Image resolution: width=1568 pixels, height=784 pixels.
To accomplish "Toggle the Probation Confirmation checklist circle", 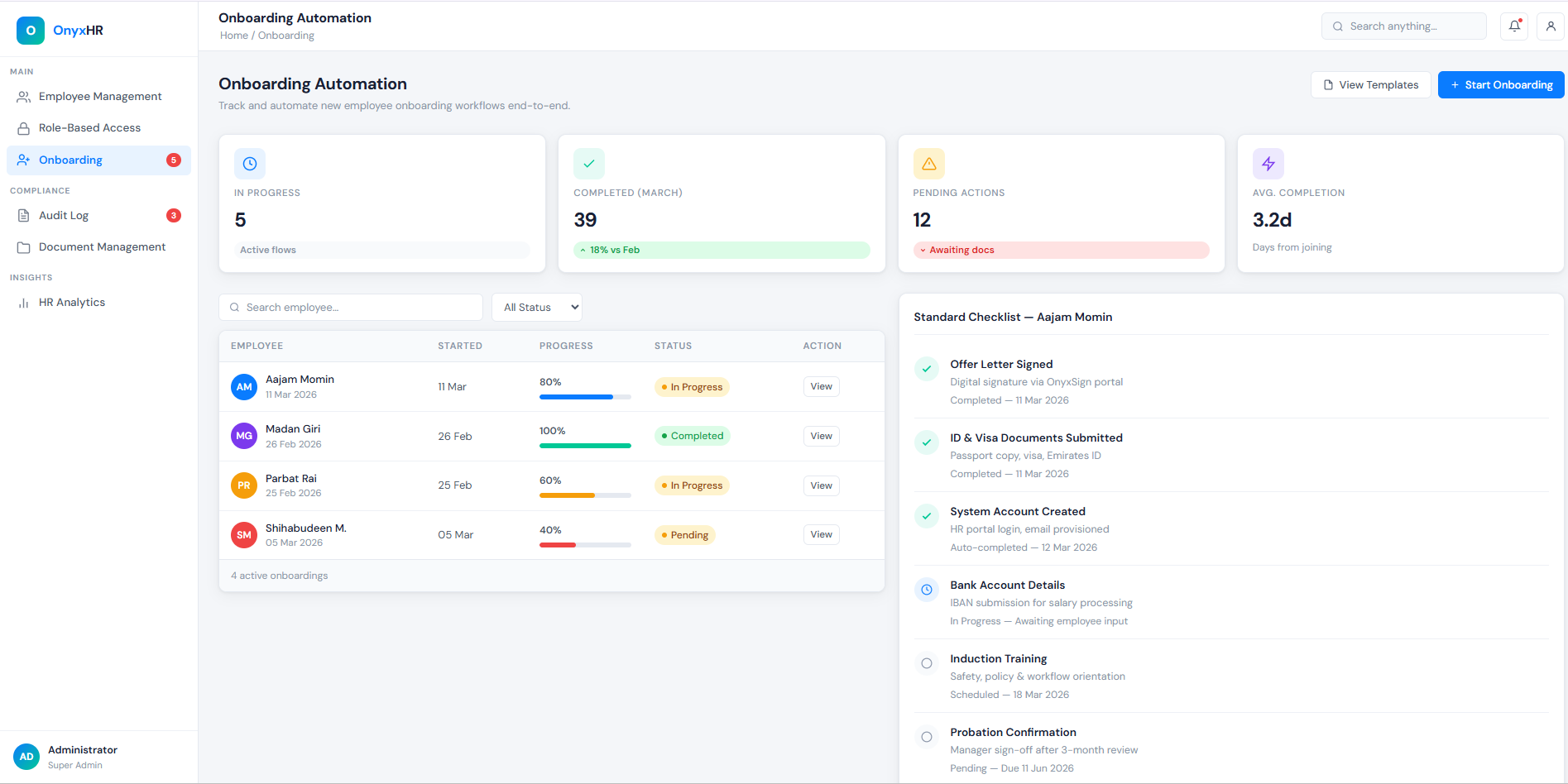I will click(927, 737).
